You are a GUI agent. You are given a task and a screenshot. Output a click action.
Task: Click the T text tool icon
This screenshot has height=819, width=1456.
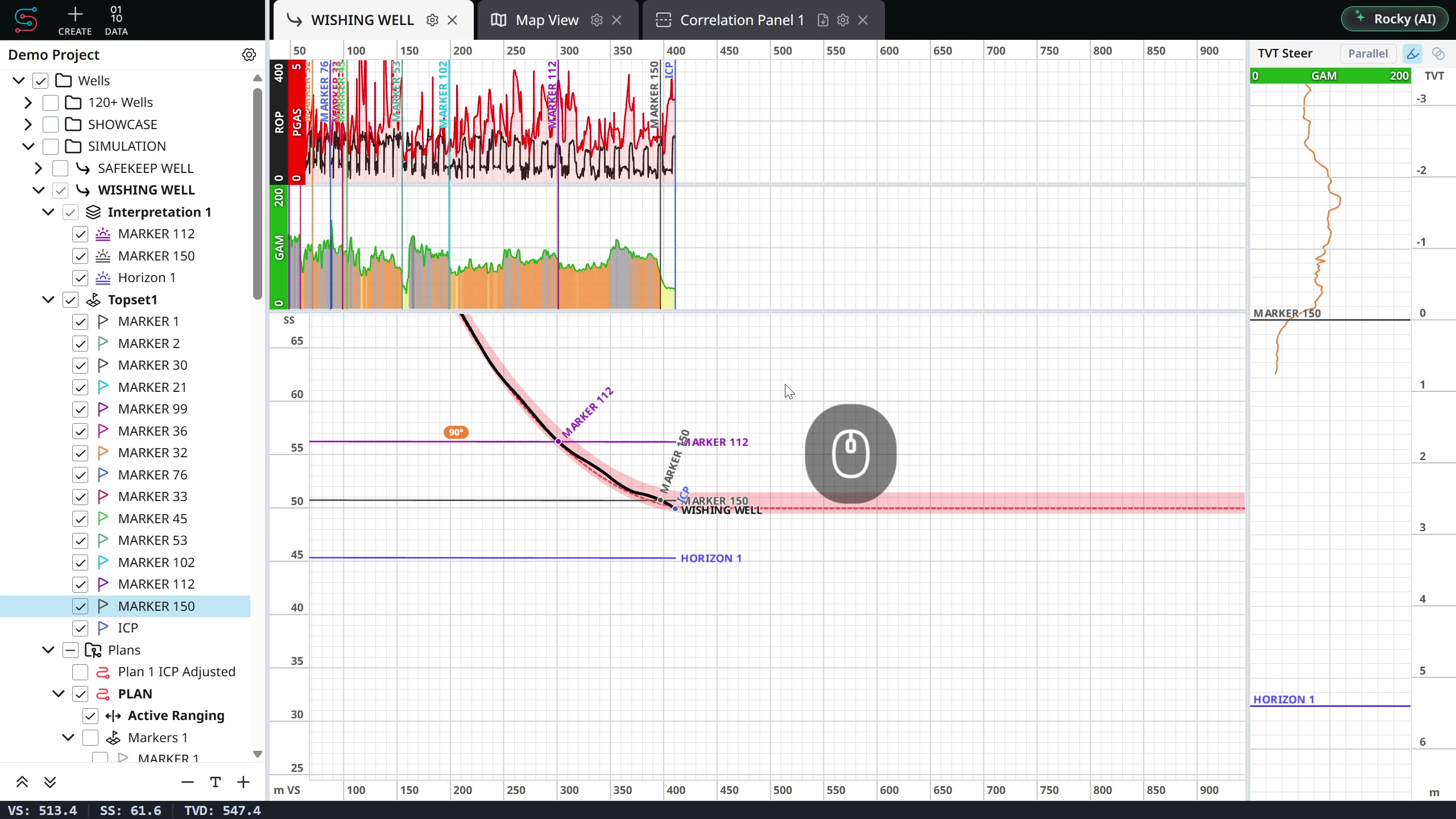tap(216, 782)
